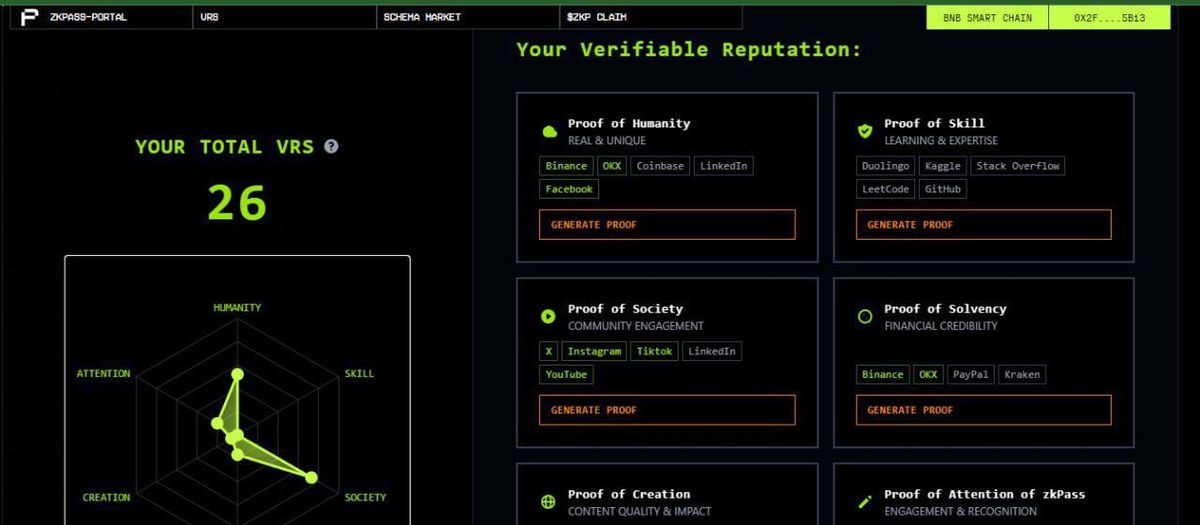Click the wallet address 0x2F....5B13 button
1200x525 pixels.
tap(1109, 18)
